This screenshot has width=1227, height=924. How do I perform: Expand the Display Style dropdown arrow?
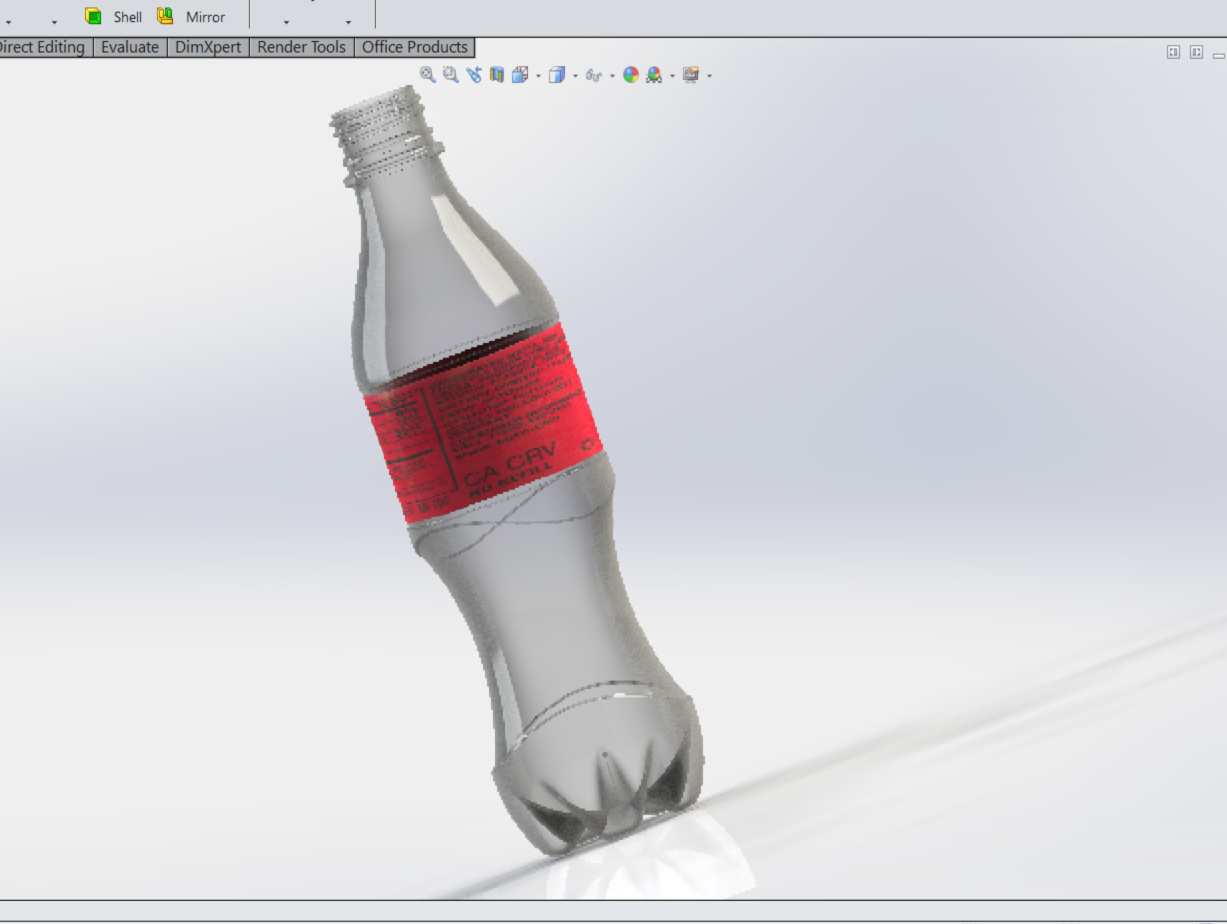coord(575,76)
